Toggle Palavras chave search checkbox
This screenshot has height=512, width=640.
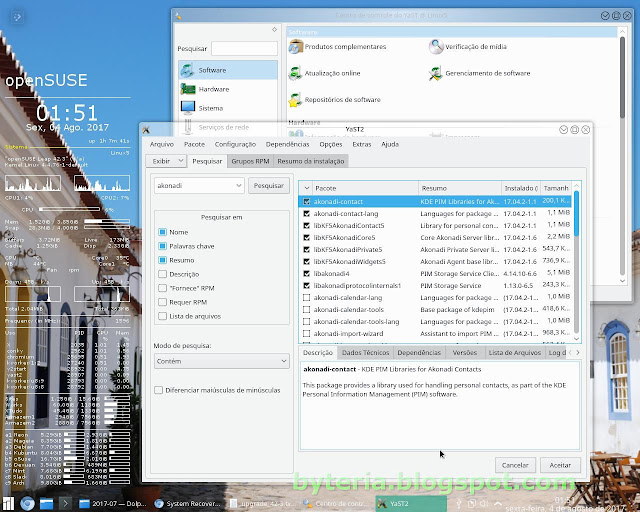click(162, 246)
